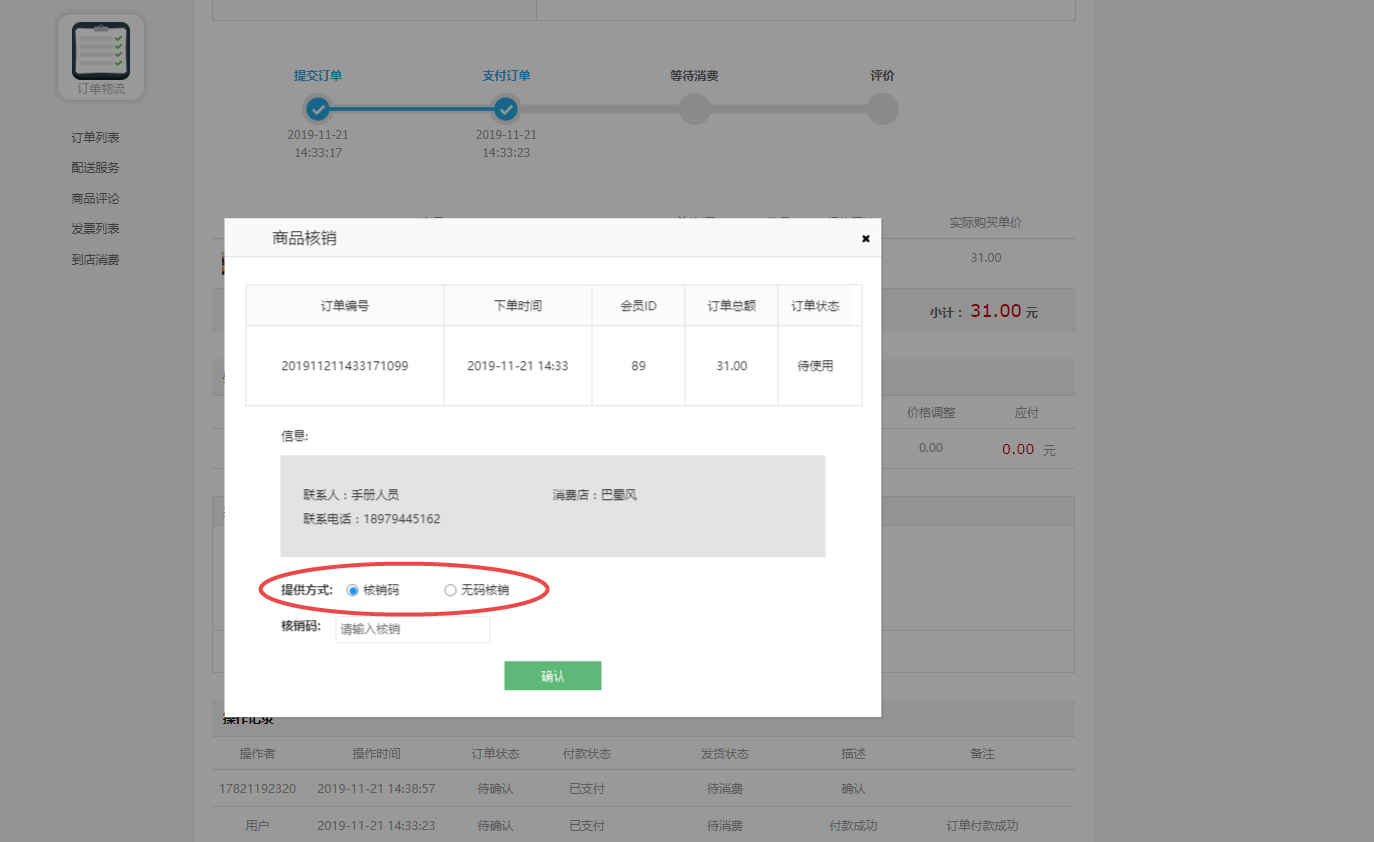Image resolution: width=1374 pixels, height=842 pixels.
Task: Open the 到店消费 sidebar link
Action: coord(94,259)
